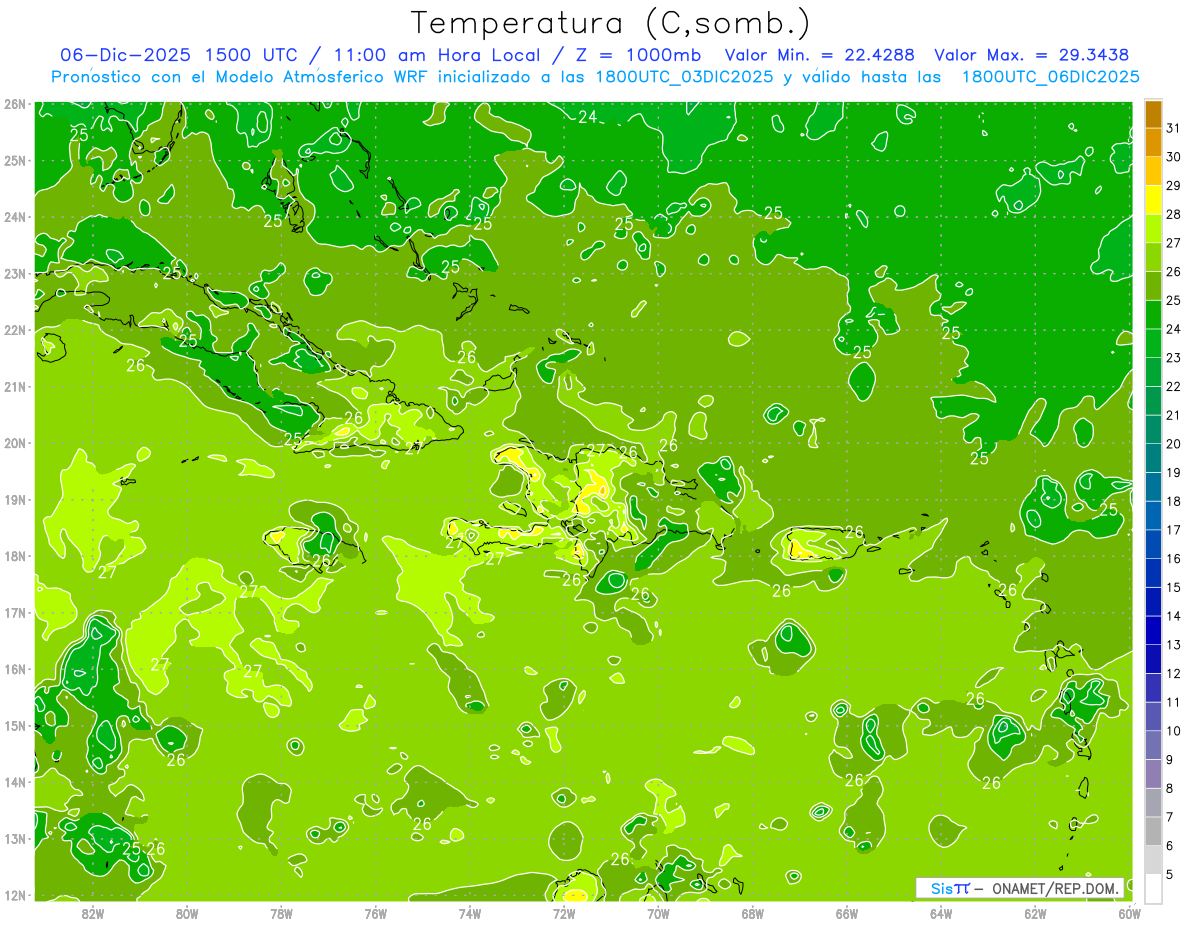Click the white swatch below 5 on scale
Viewport: 1200px width, 927px height.
click(x=1153, y=888)
